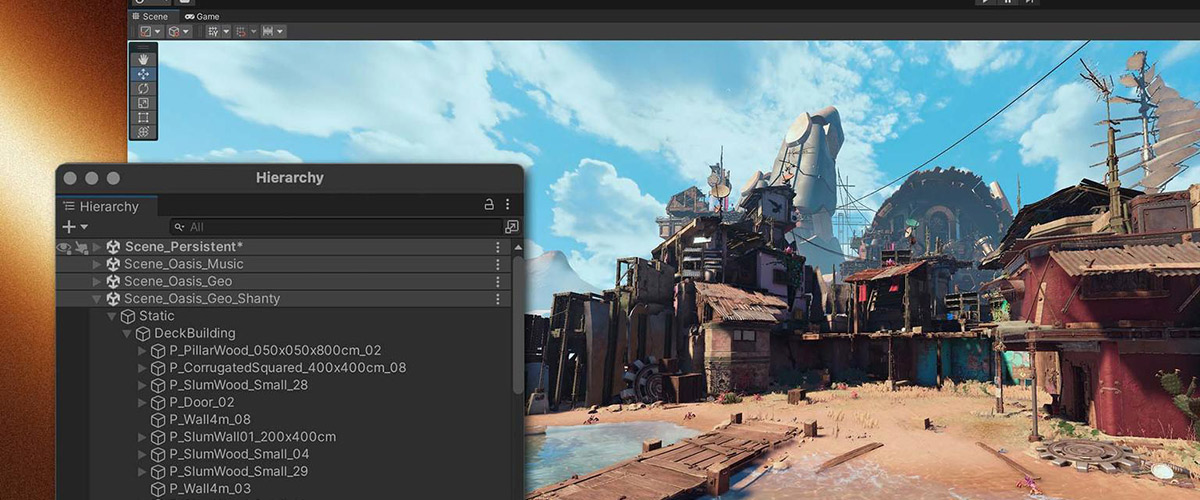1200x500 pixels.
Task: Open Scene_Oasis_Geo_Shanty row options menu
Action: (x=498, y=299)
